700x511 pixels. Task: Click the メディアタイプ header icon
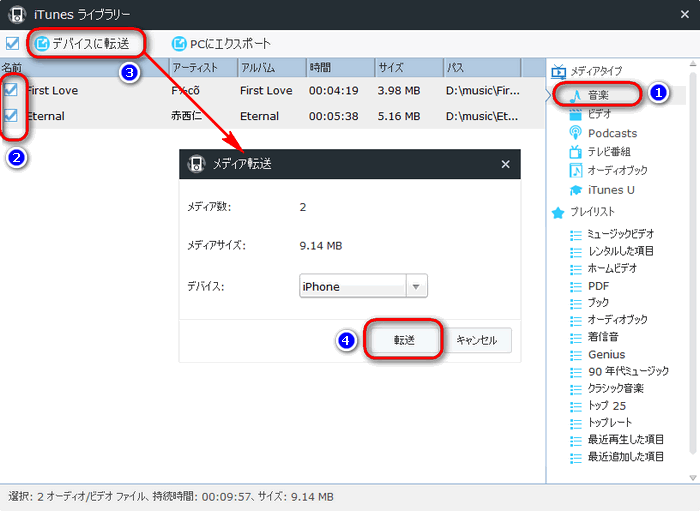click(558, 71)
